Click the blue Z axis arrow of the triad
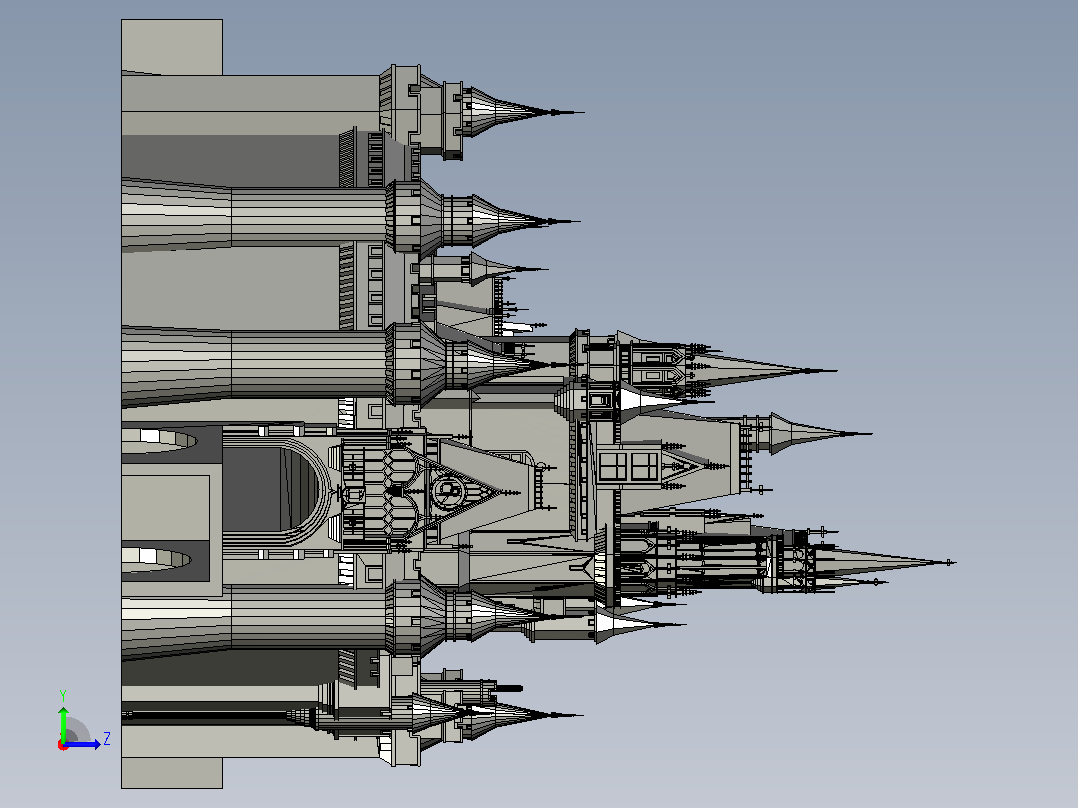 [x=82, y=744]
